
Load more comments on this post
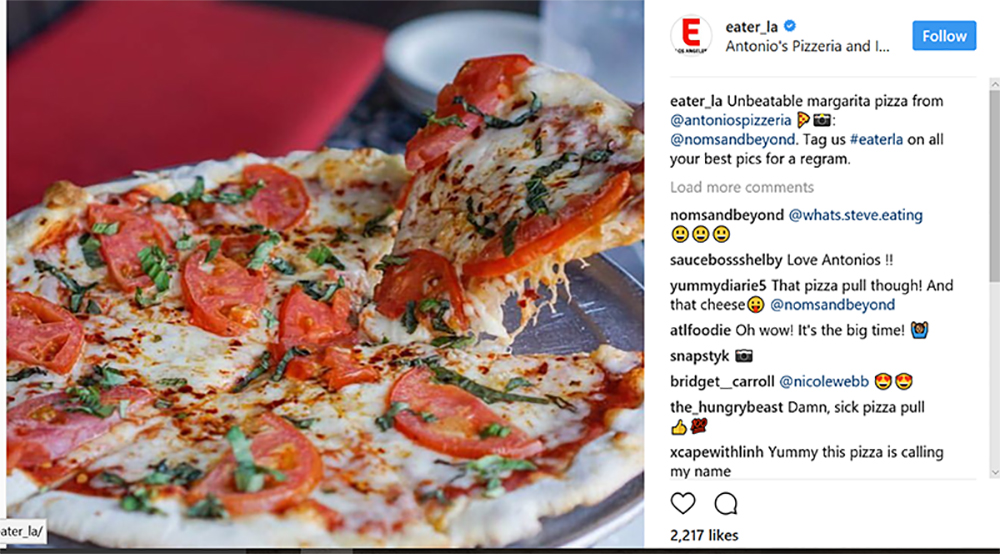(742, 187)
